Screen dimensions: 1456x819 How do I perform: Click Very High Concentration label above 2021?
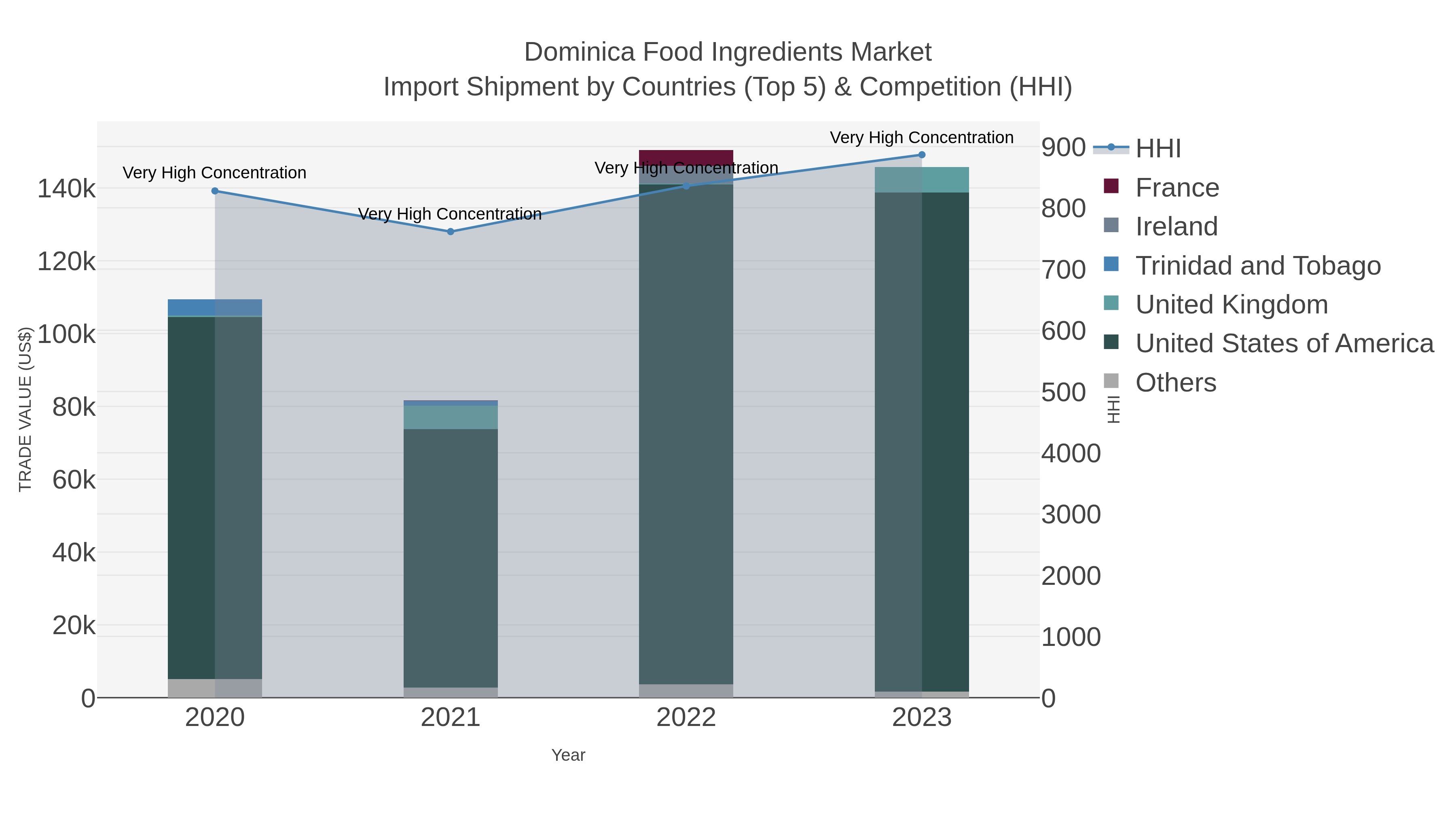[450, 214]
